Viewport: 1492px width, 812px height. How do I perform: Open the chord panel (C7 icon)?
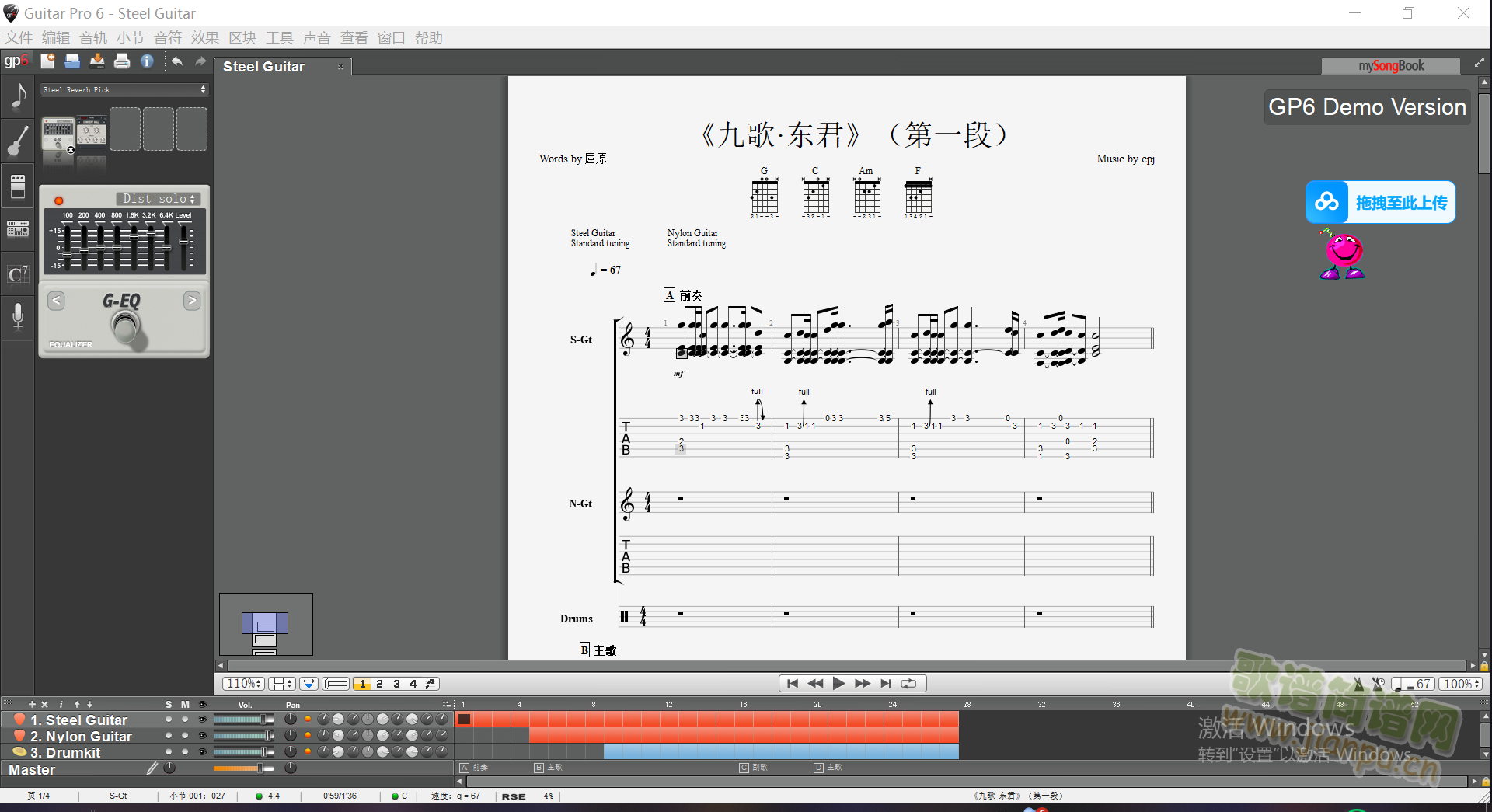[18, 274]
